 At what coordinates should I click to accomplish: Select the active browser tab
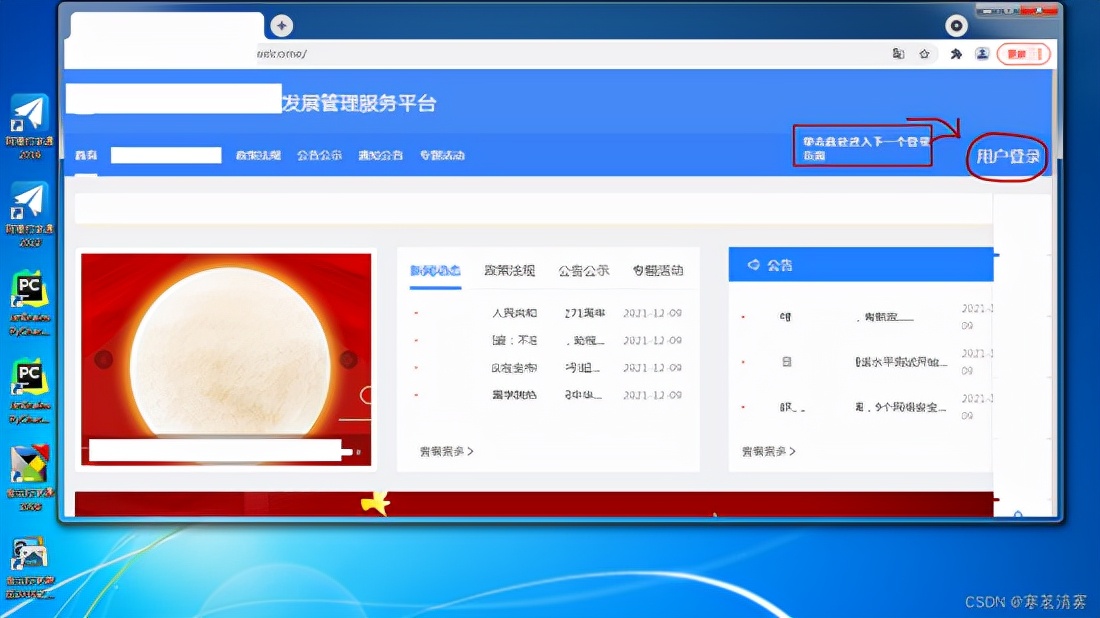[167, 26]
